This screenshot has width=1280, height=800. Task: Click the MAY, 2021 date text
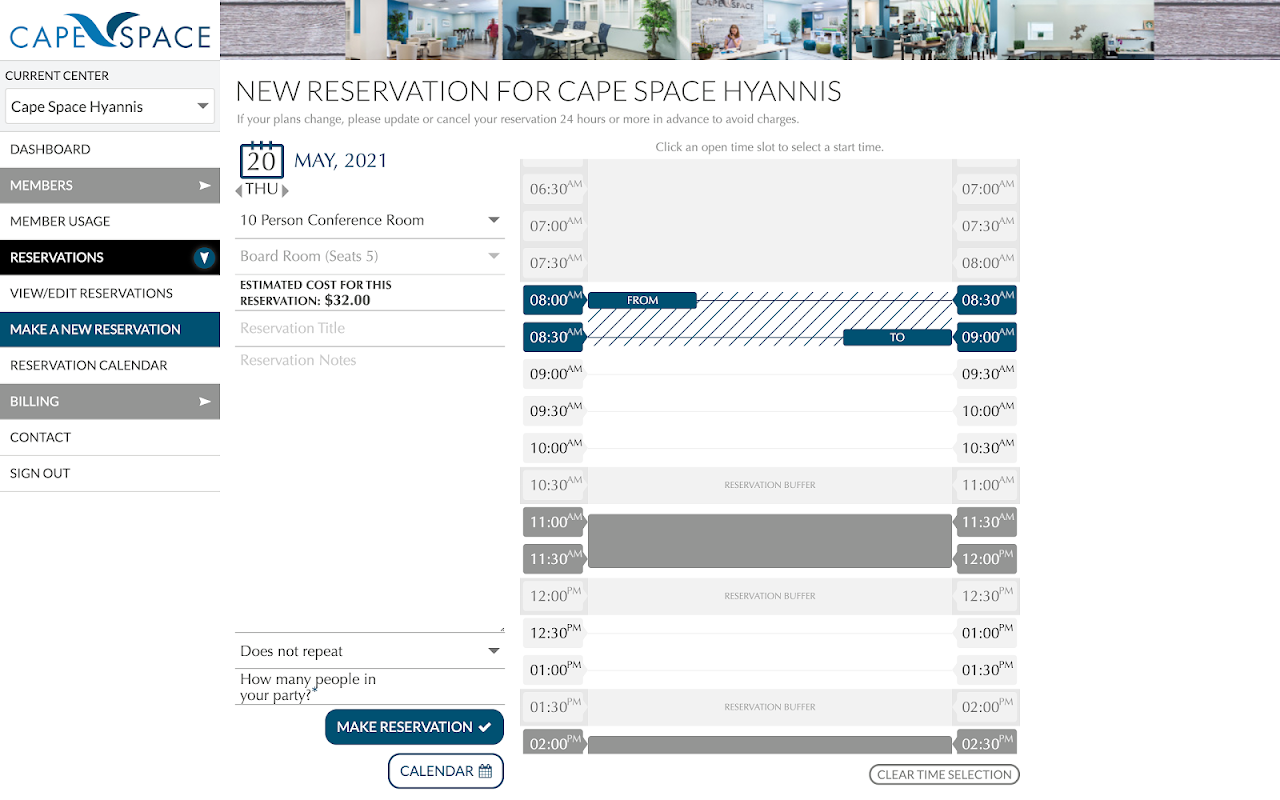click(341, 161)
